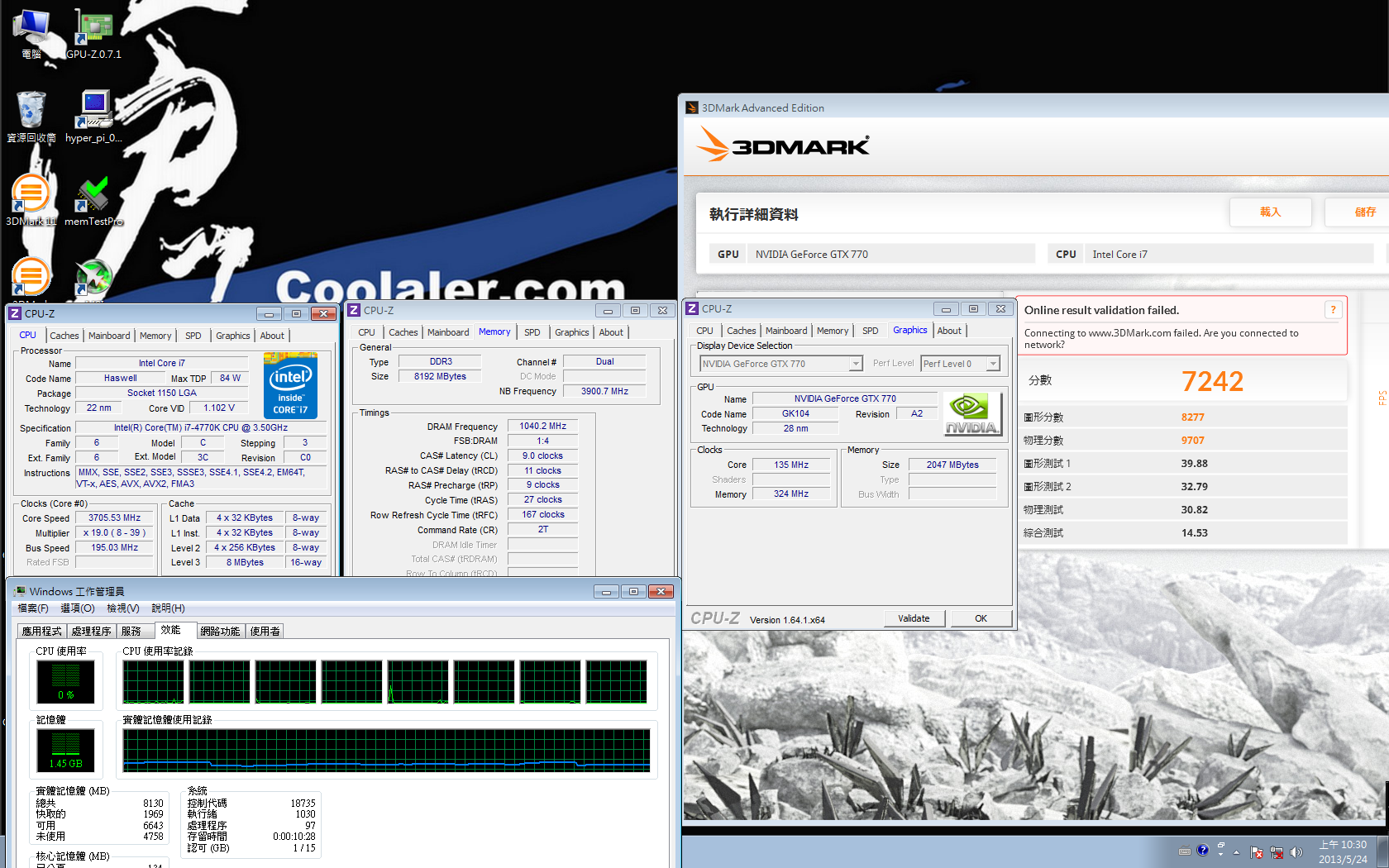
Task: Open the GPU-Z.0.7.1 desktop shortcut
Action: click(x=93, y=33)
